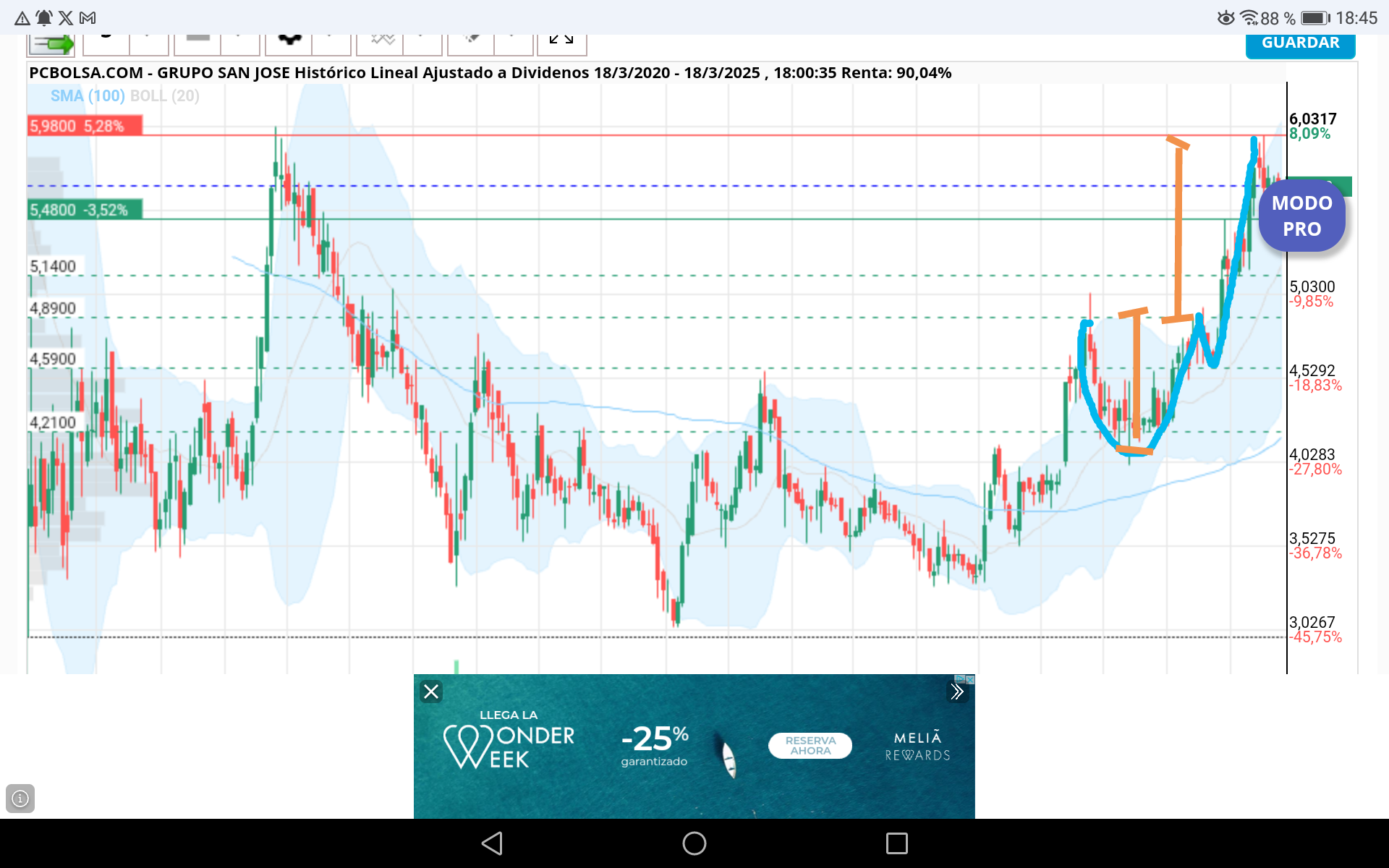Select the pencil drawing tool icon
1389x868 pixels.
pyautogui.click(x=471, y=43)
